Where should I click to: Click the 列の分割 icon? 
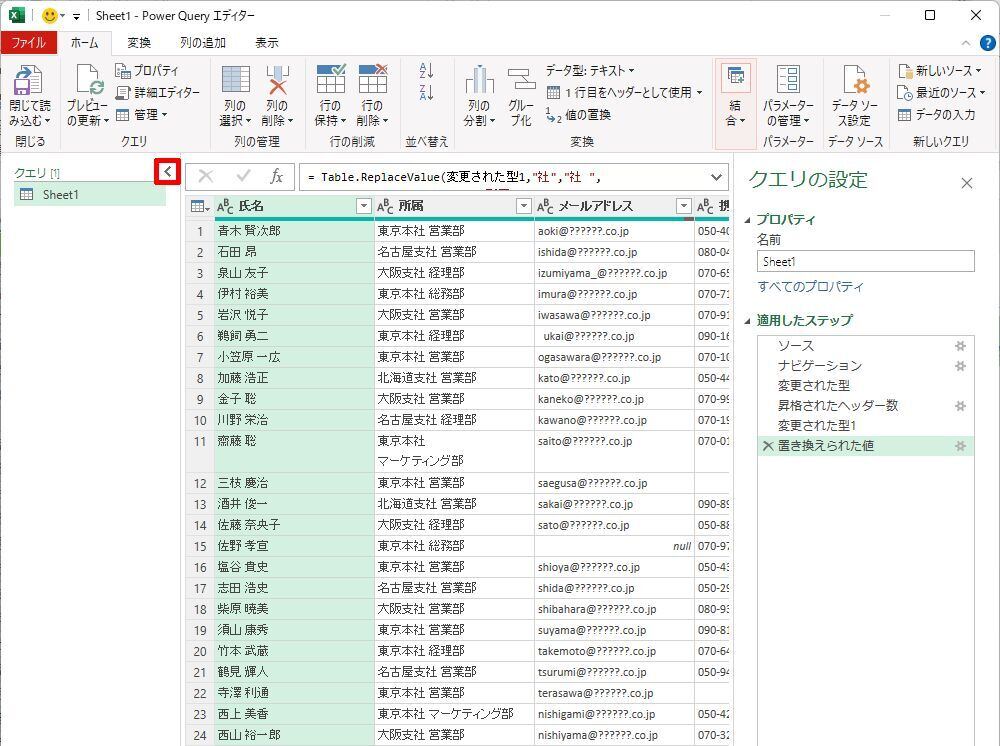(x=479, y=83)
